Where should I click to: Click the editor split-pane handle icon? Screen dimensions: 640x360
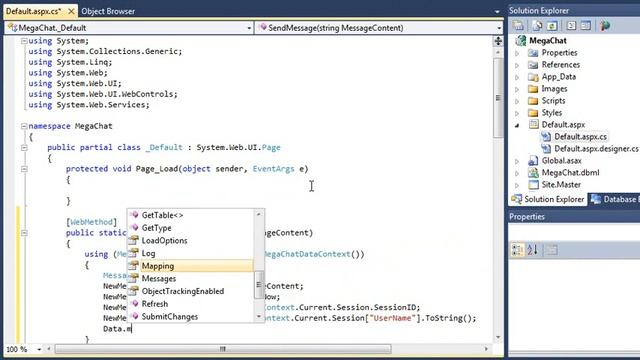498,41
